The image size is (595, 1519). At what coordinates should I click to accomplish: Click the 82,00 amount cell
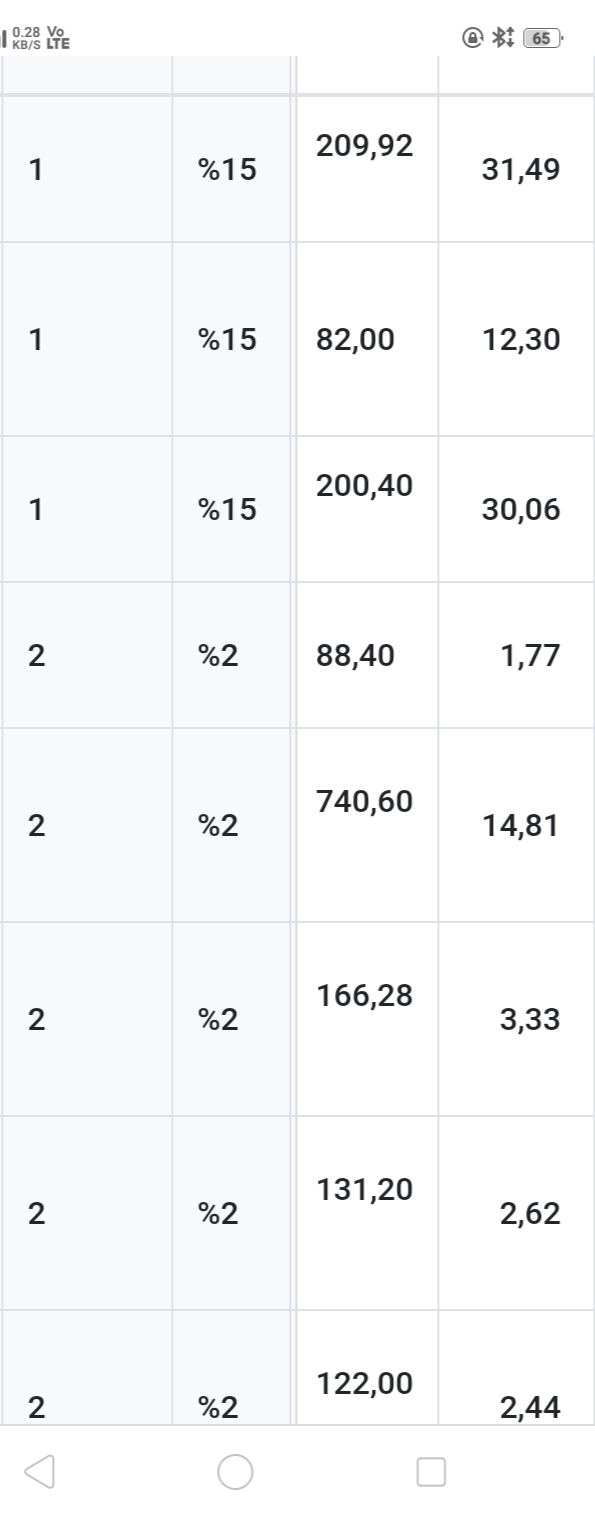367,339
